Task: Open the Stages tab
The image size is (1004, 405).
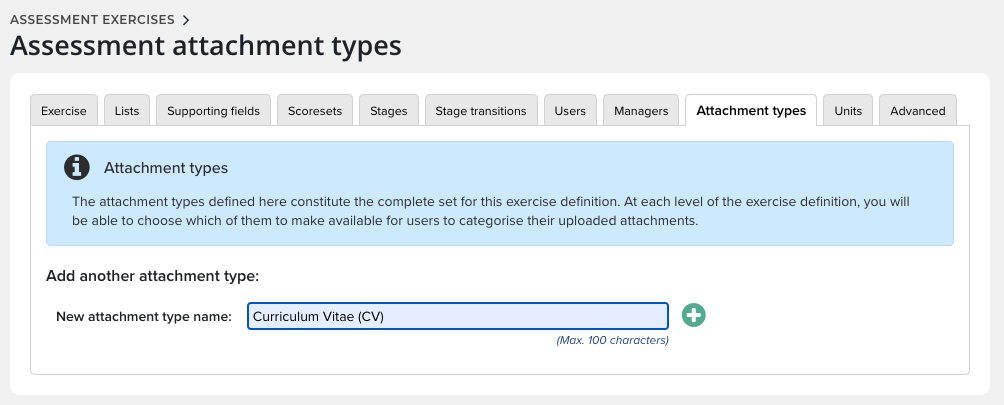Action: 388,111
